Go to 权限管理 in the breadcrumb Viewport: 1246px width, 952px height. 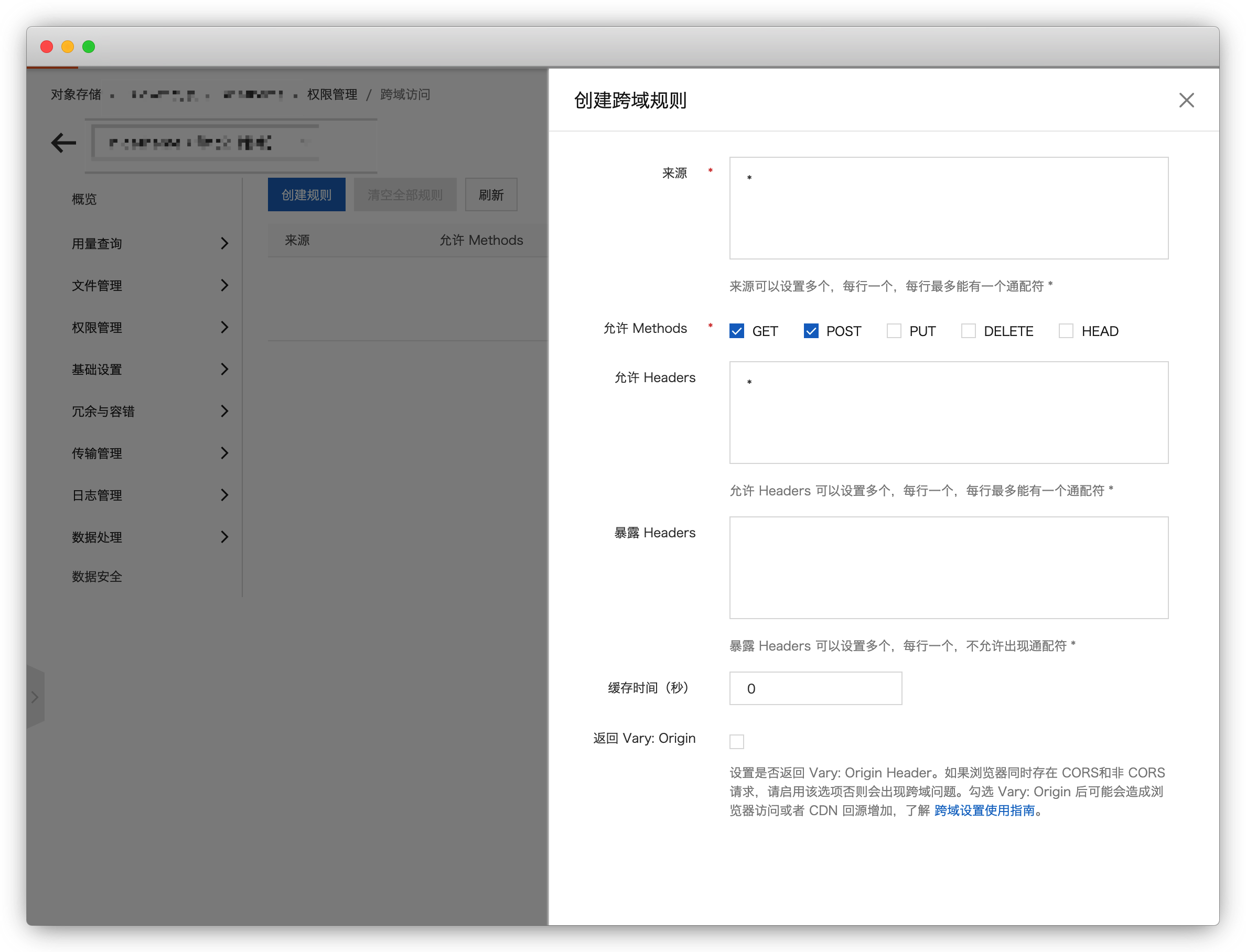click(x=332, y=95)
